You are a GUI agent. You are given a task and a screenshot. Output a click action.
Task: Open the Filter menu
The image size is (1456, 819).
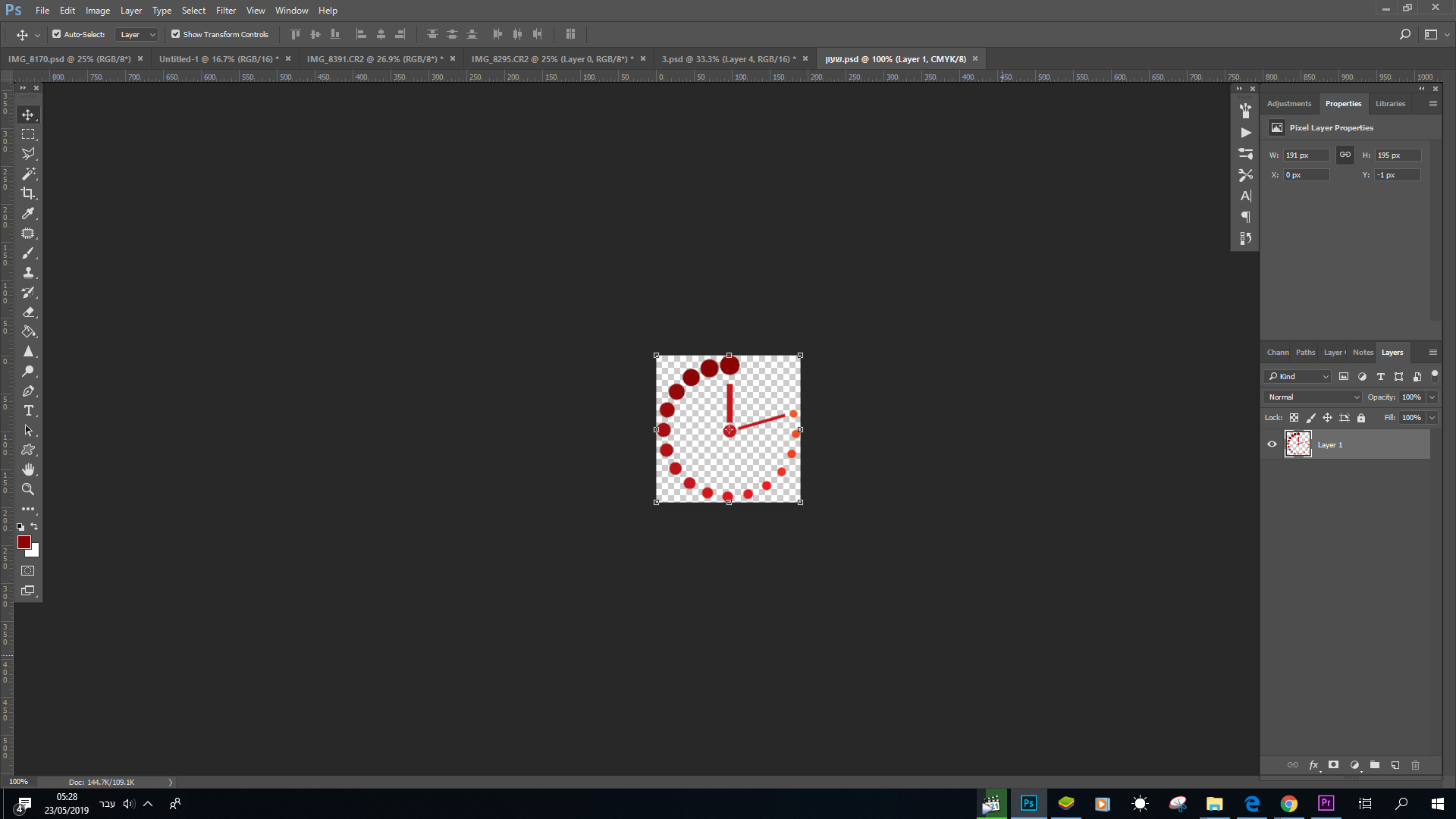[225, 10]
